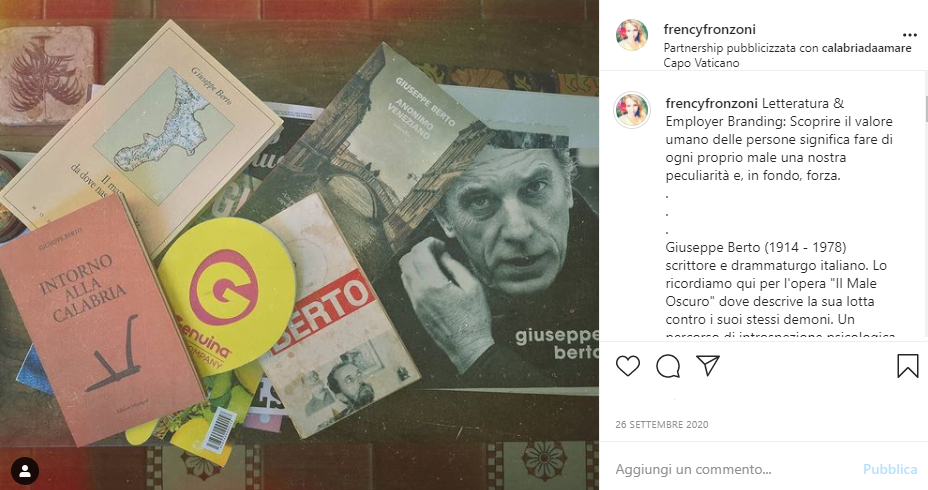Like the post with heart icon

pos(627,366)
